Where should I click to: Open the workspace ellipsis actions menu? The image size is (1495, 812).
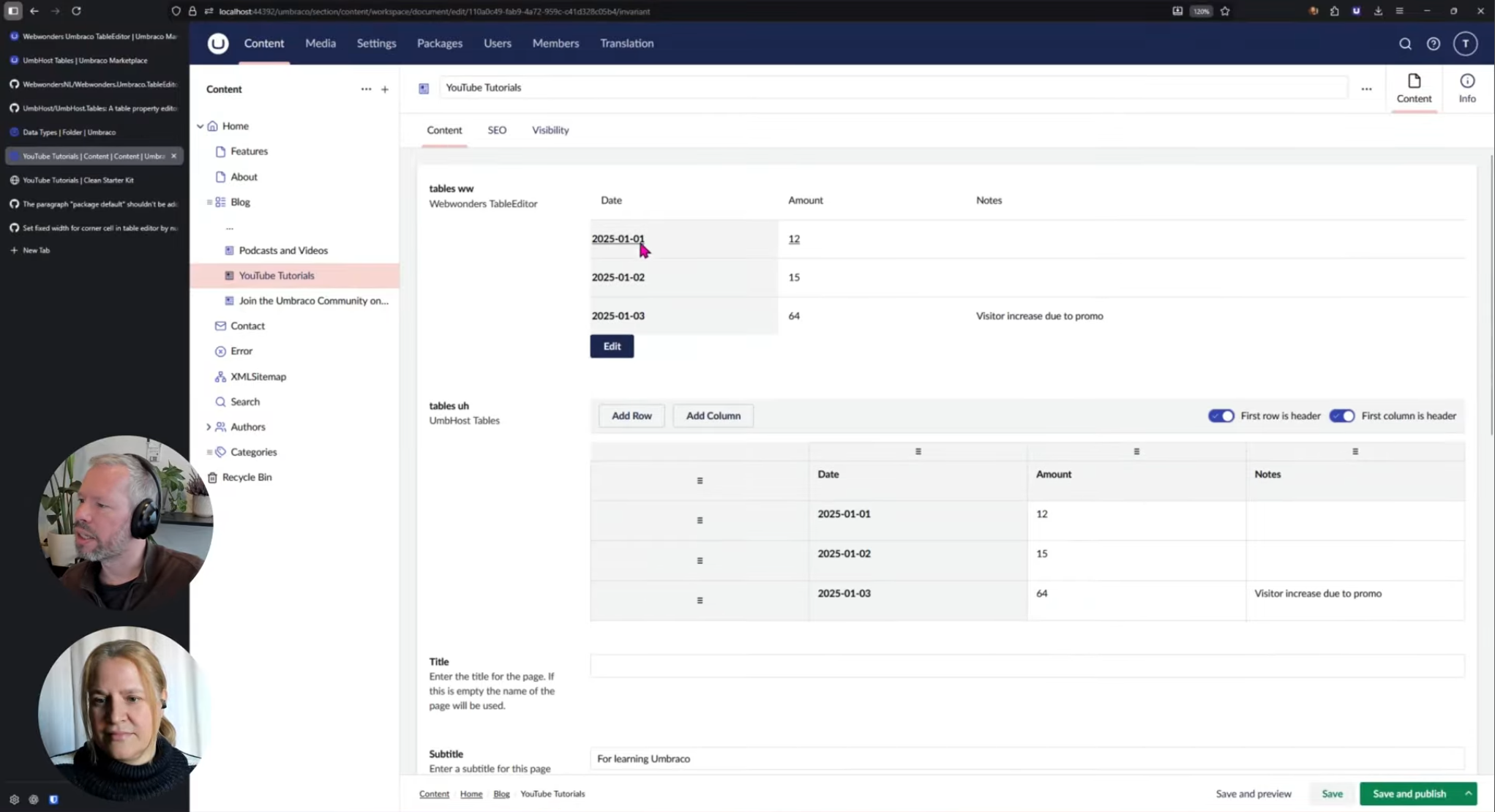(x=1366, y=89)
